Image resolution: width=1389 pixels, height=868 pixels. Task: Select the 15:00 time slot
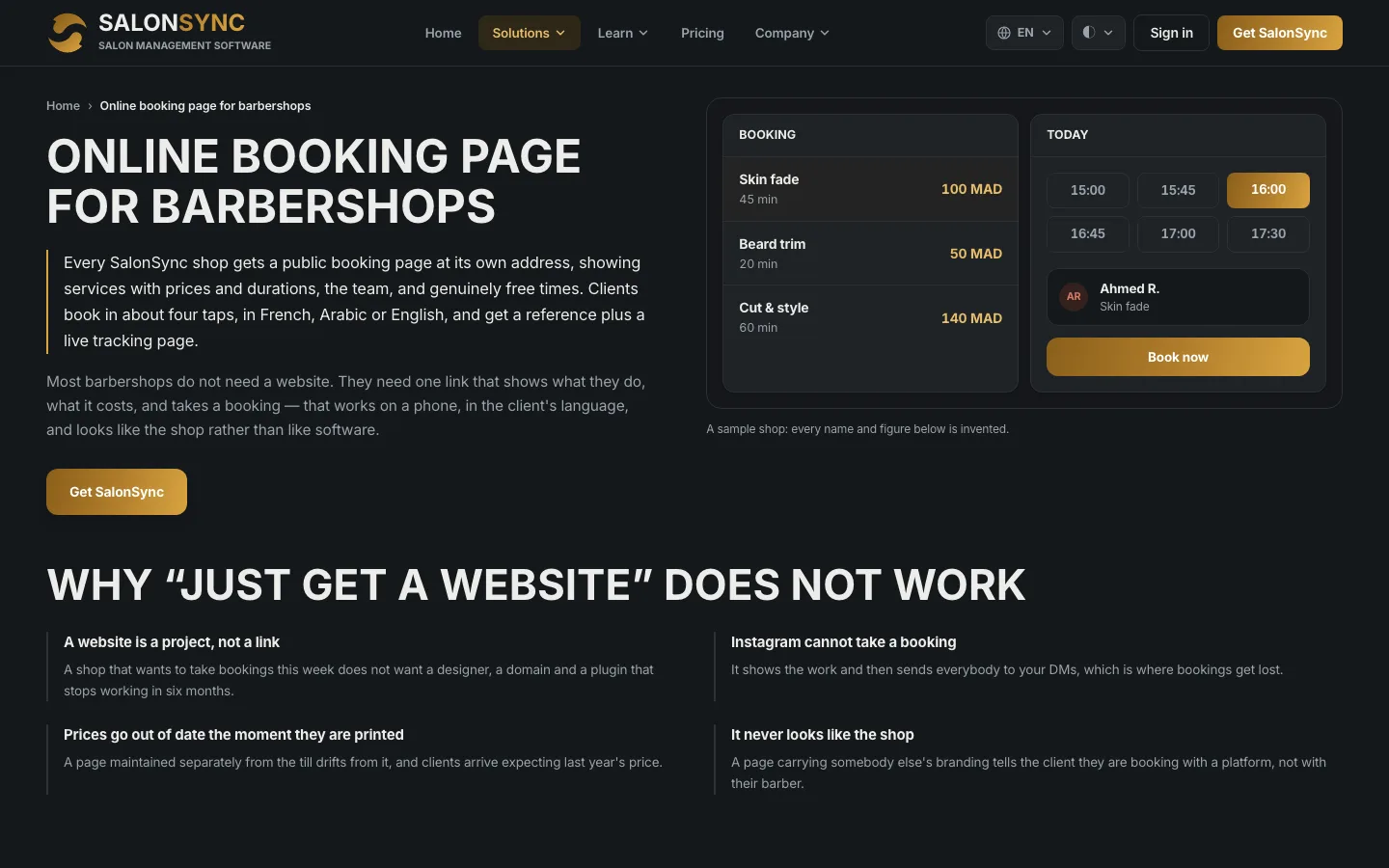1088,190
